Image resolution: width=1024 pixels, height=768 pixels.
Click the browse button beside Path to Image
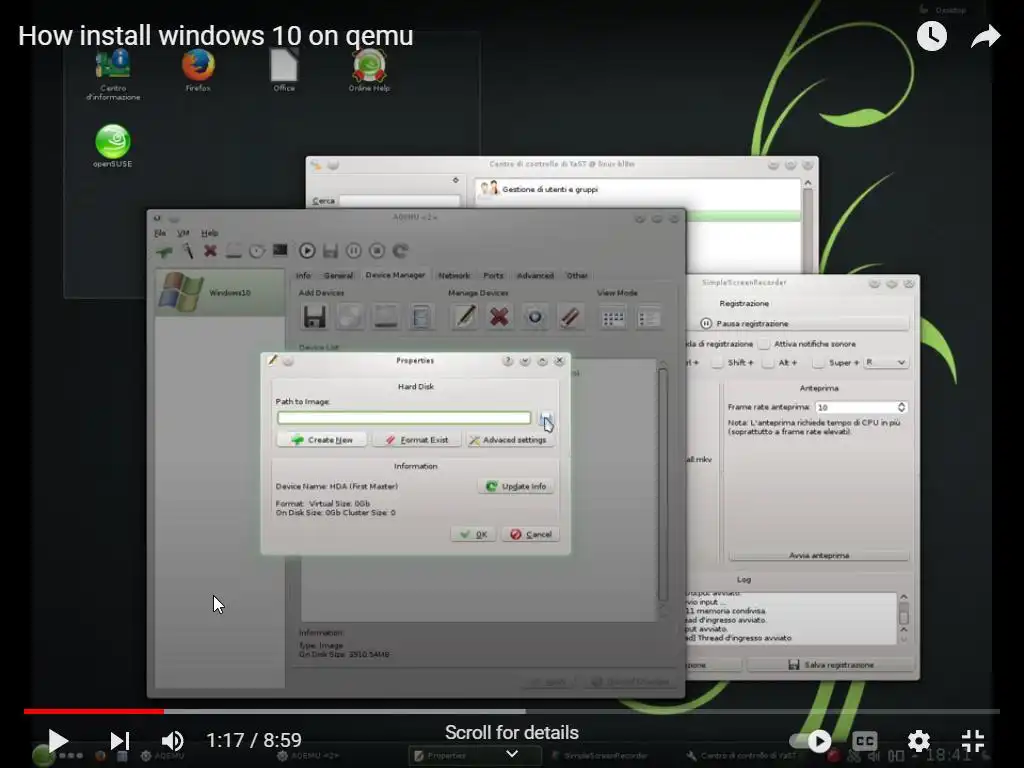[546, 418]
